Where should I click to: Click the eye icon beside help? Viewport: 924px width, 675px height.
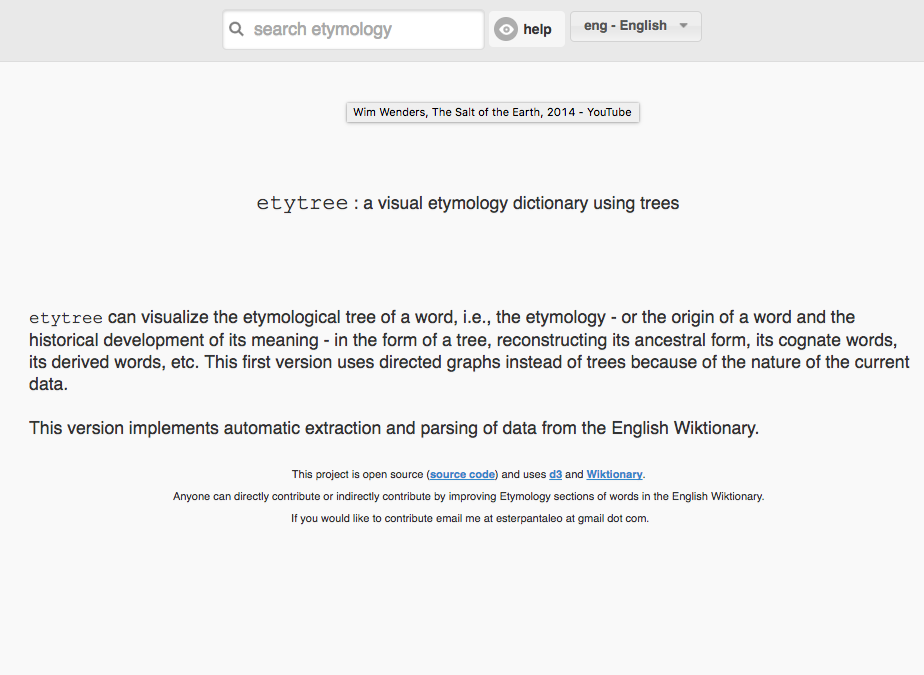506,30
